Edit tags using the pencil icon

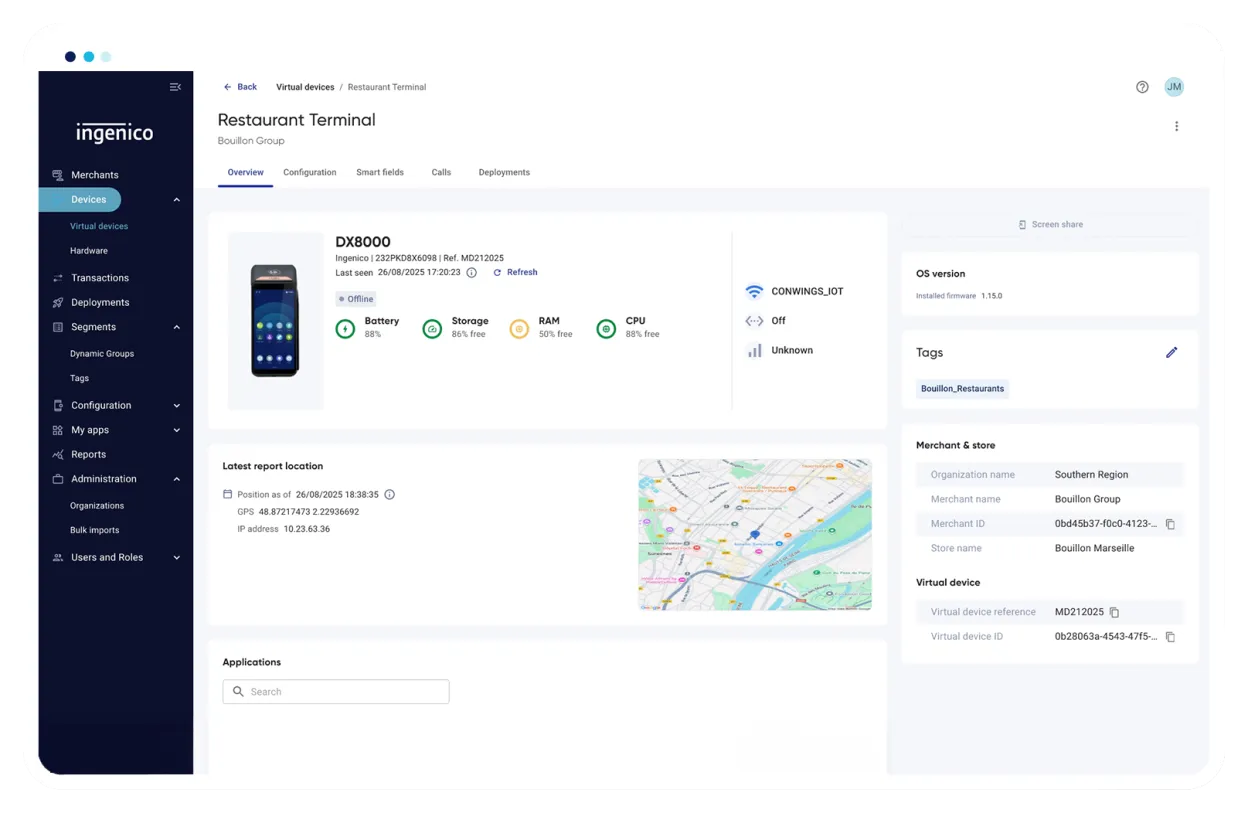(x=1171, y=352)
